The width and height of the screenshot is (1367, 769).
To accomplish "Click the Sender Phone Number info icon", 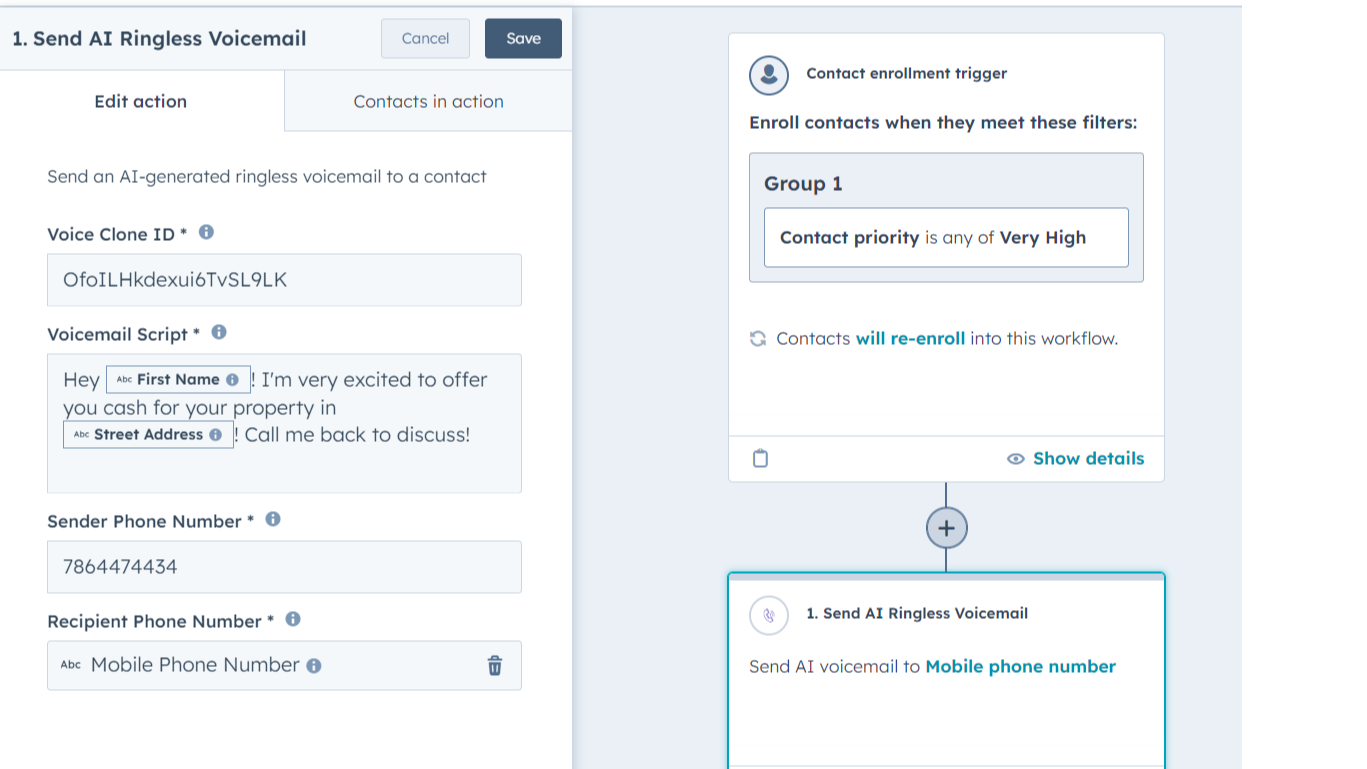I will coord(273,519).
